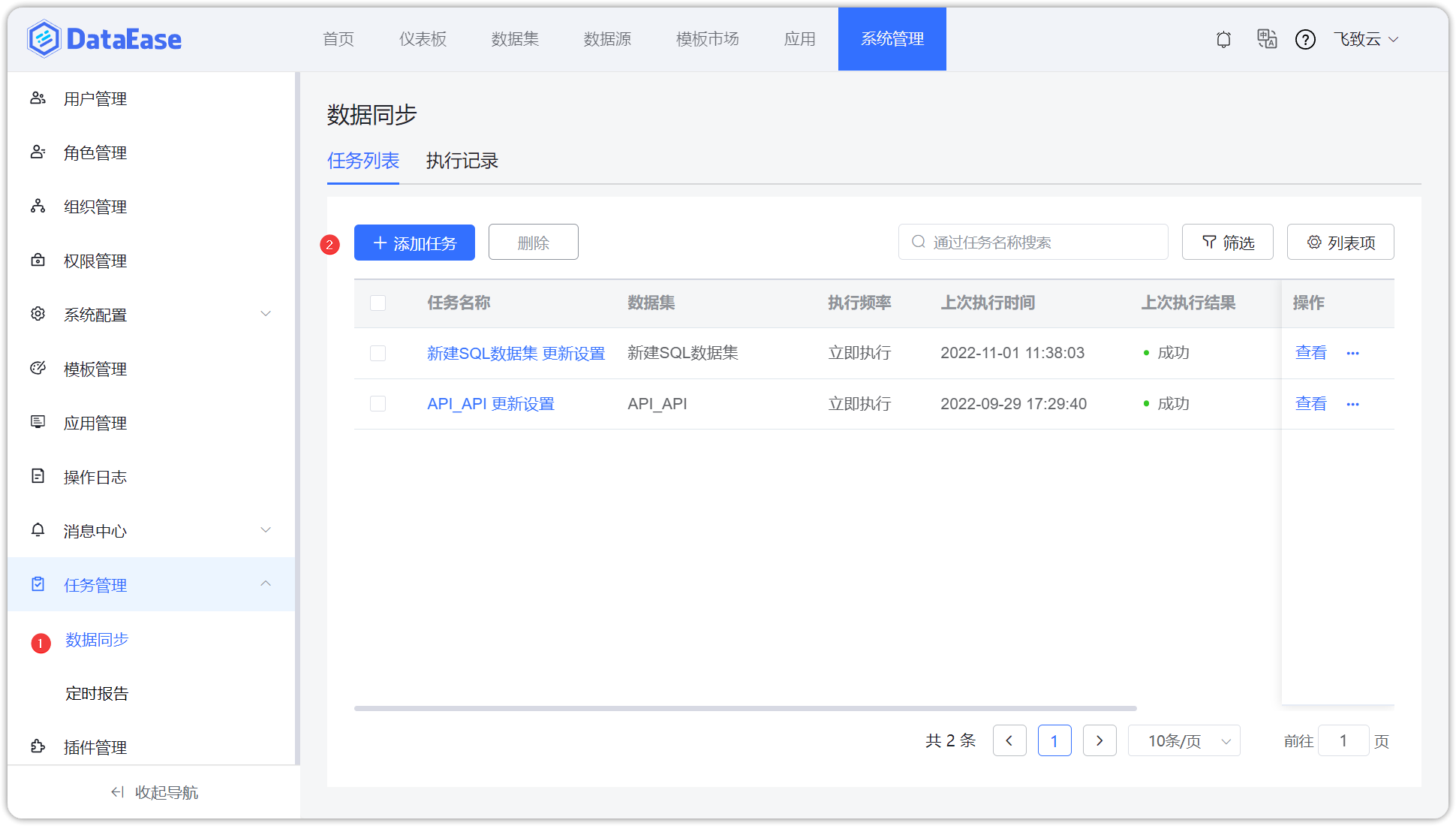Viewport: 1456px width, 826px height.
Task: Click the language translation icon
Action: pyautogui.click(x=1267, y=39)
